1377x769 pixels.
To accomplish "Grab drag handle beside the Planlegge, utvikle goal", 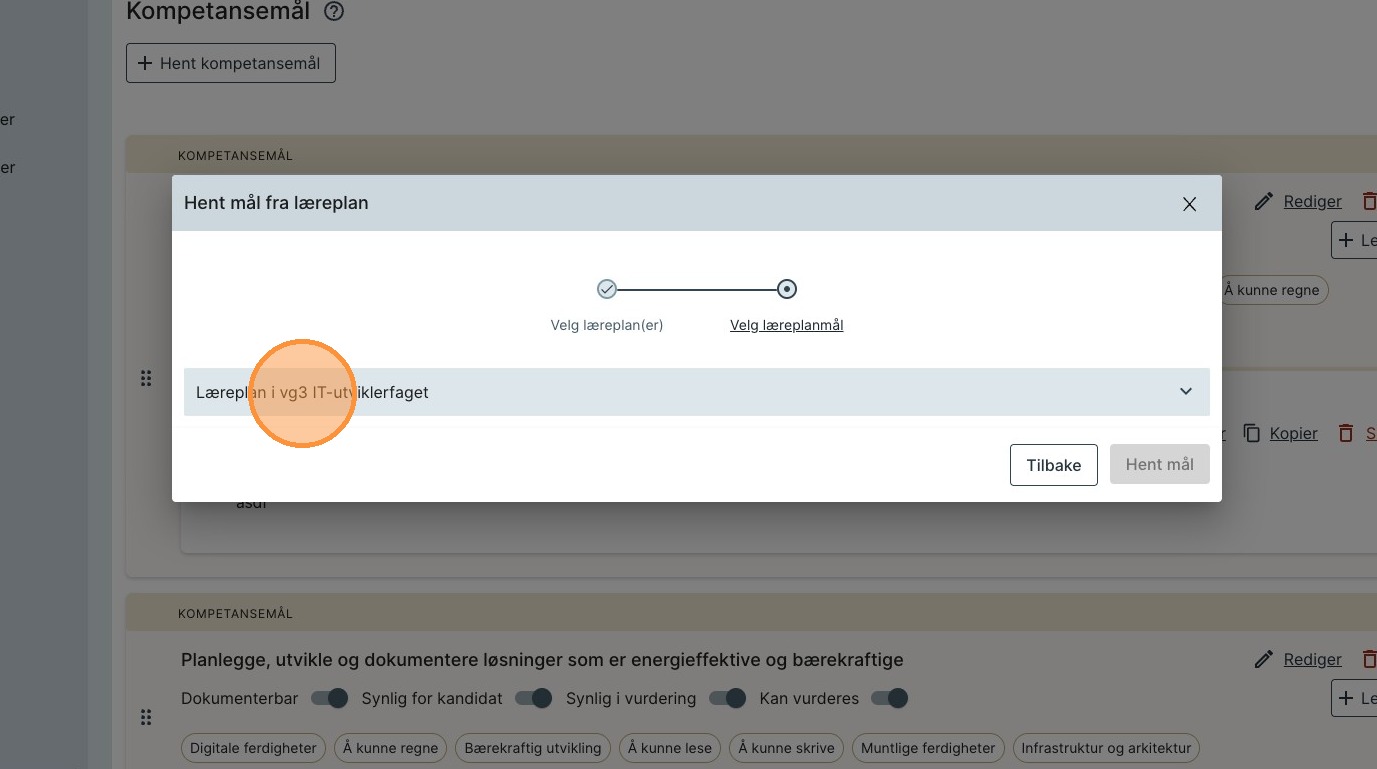I will pos(146,717).
